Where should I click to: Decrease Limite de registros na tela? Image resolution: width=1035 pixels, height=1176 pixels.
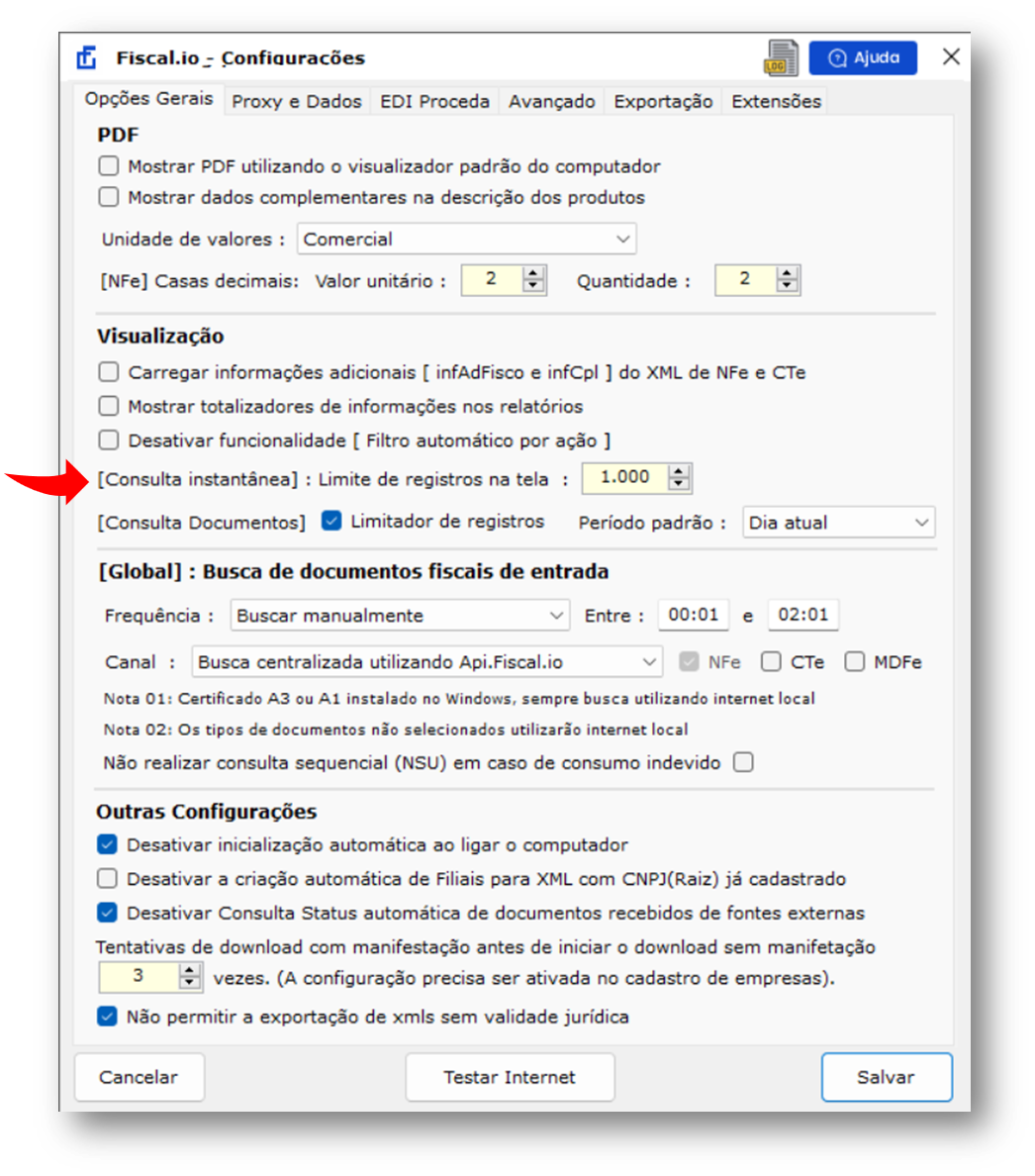[x=679, y=484]
